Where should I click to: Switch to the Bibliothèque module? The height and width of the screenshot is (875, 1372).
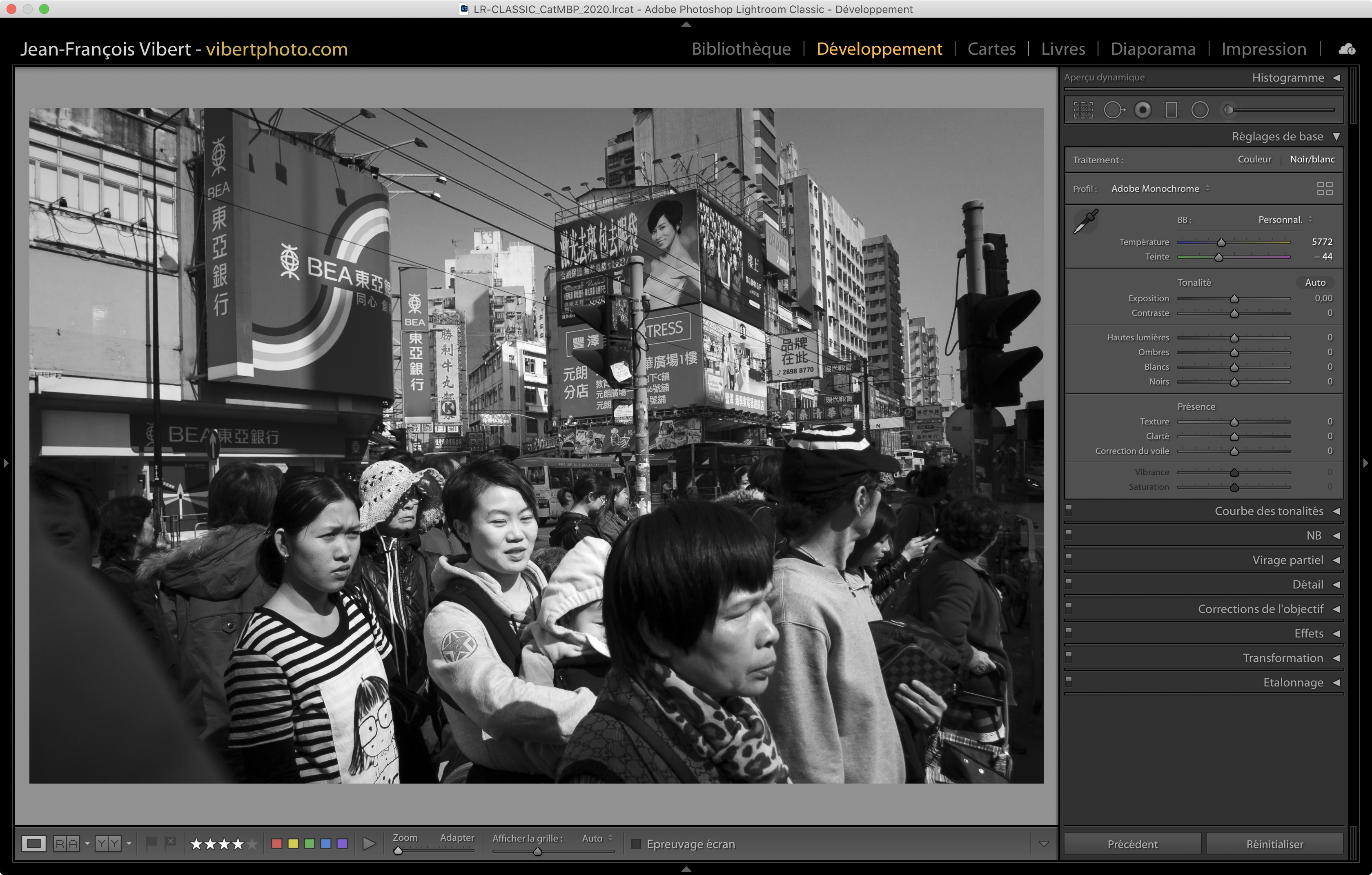[x=741, y=49]
